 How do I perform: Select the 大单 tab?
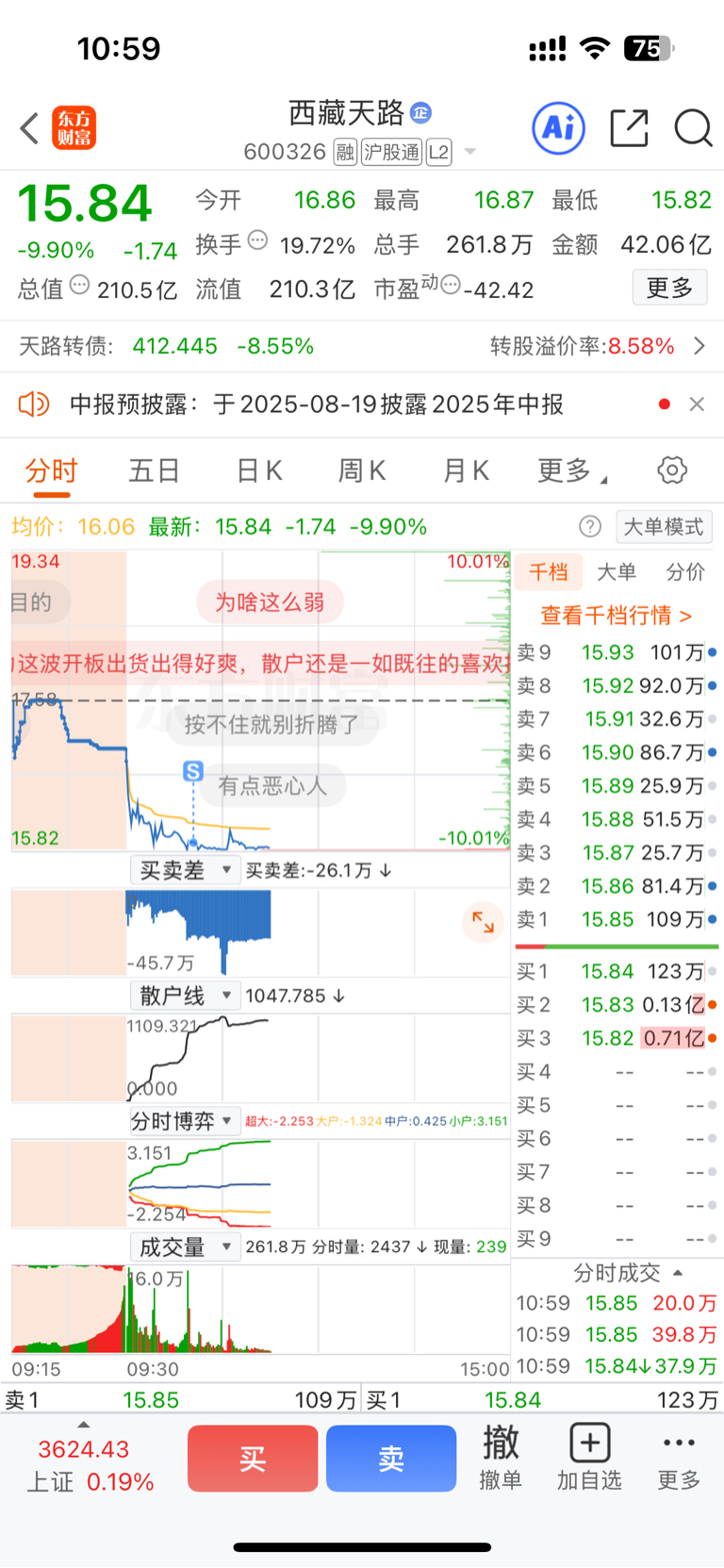pos(617,571)
